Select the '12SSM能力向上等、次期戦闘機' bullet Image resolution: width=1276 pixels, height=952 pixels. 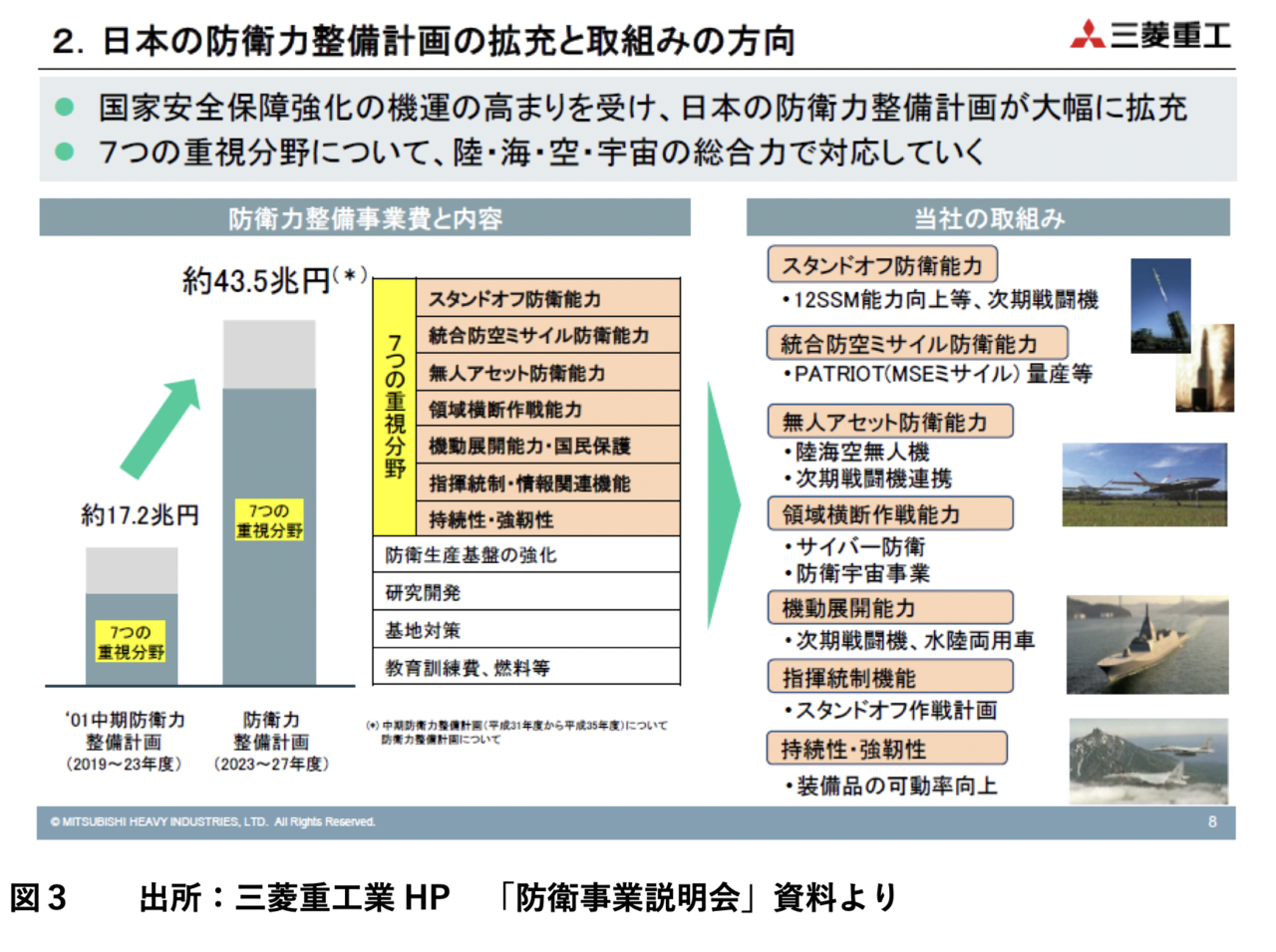(x=940, y=300)
